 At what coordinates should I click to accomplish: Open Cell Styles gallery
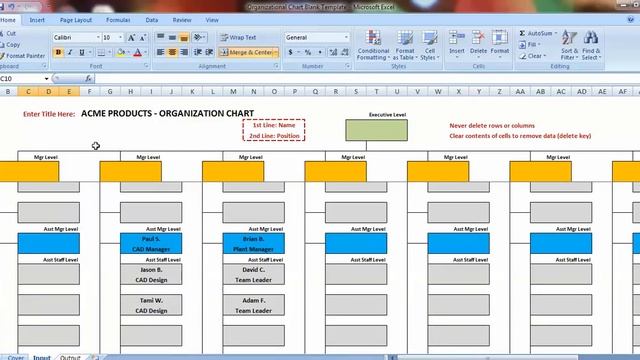430,45
